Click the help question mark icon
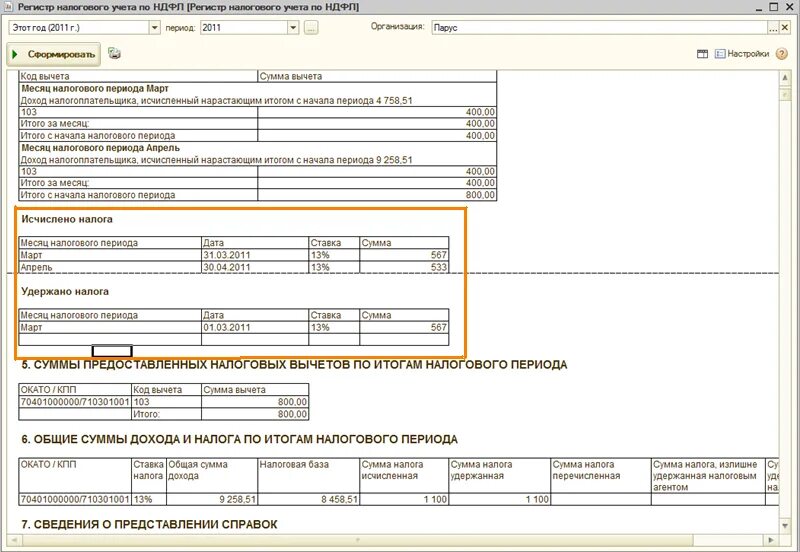This screenshot has height=552, width=800. click(781, 54)
